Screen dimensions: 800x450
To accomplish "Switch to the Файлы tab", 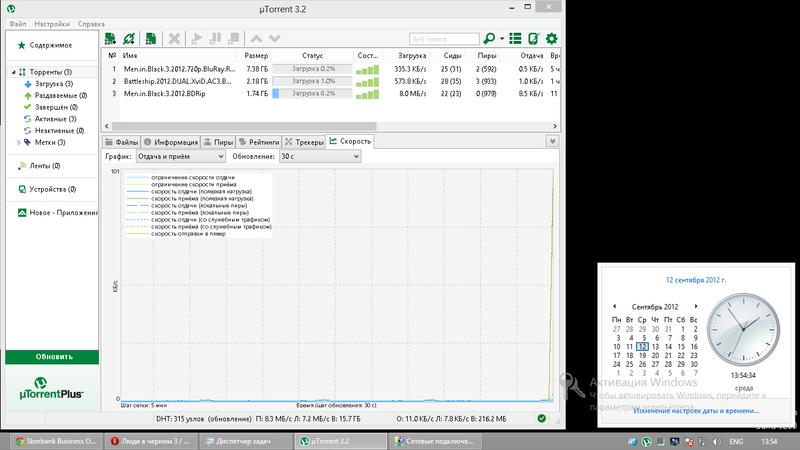I will (x=121, y=142).
